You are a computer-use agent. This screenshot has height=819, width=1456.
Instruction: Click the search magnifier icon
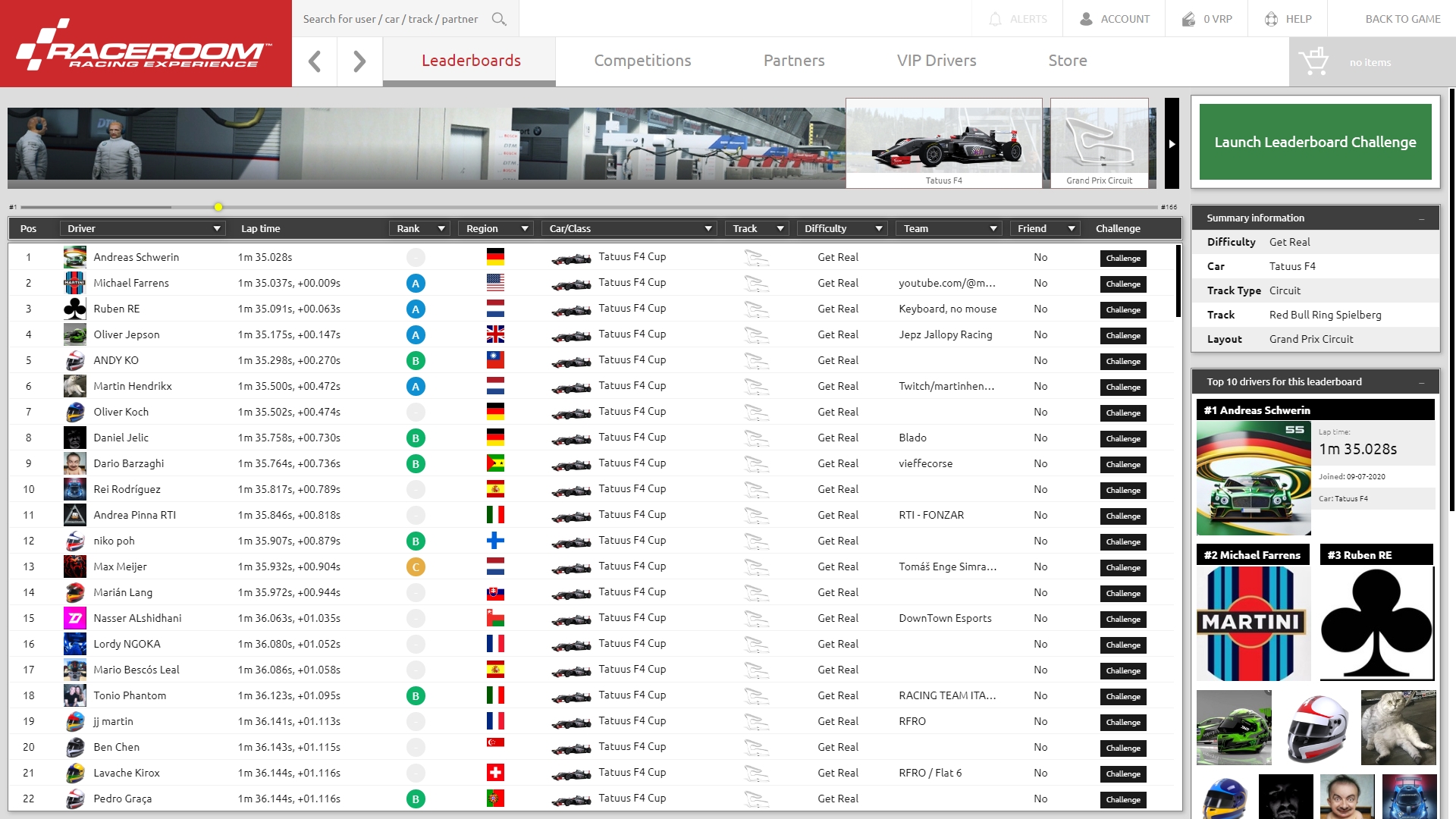[498, 19]
